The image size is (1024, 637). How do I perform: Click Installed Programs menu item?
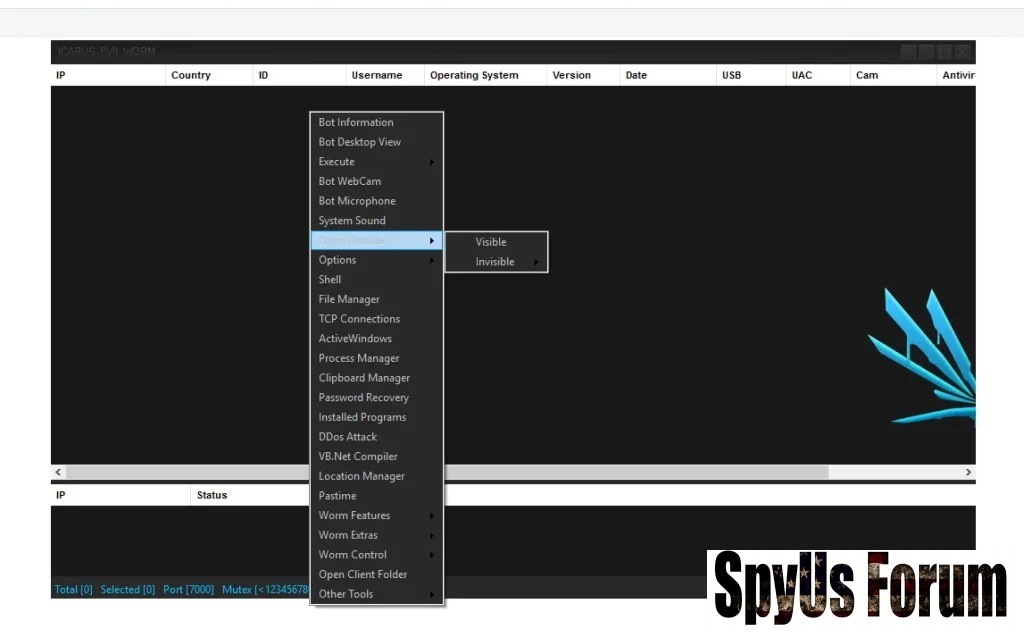[362, 417]
